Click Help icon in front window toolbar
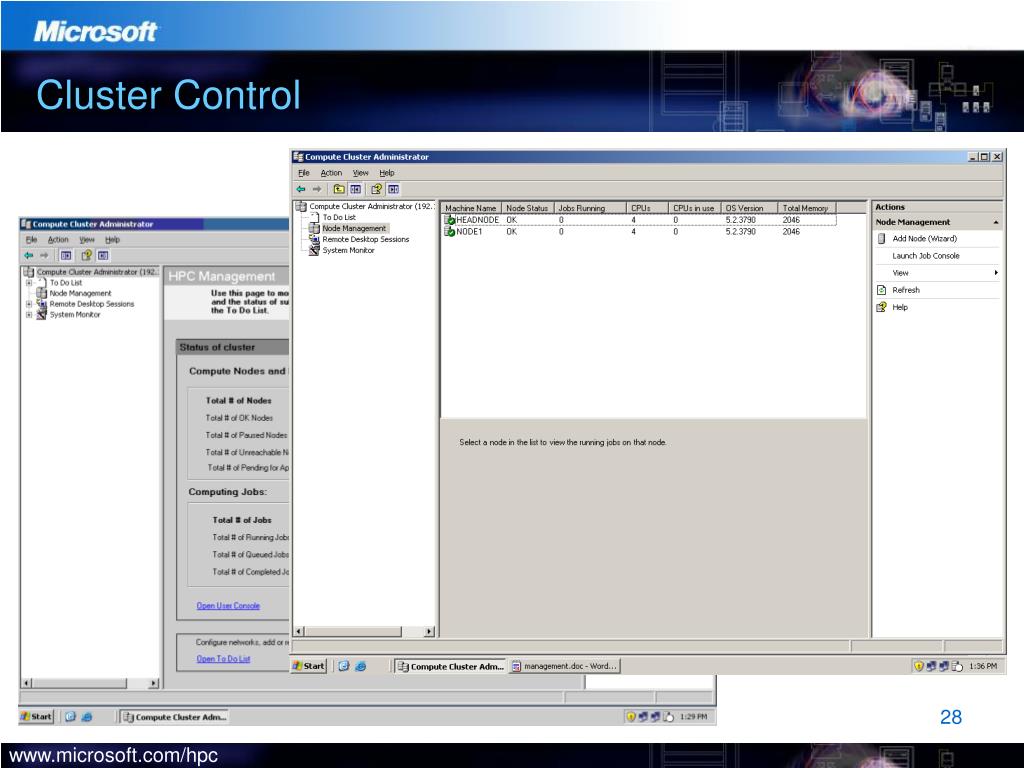Viewport: 1024px width, 768px height. pyautogui.click(x=376, y=189)
